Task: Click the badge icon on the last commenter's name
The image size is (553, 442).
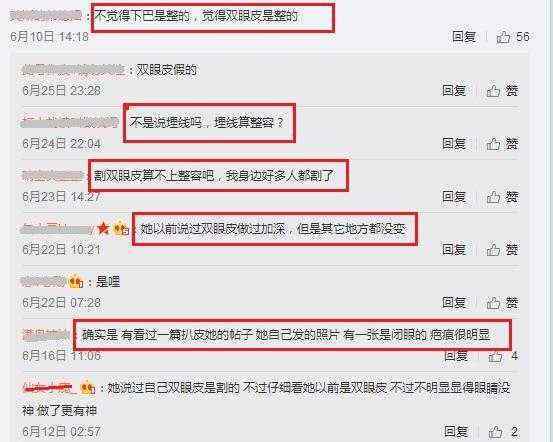Action: pos(87,388)
